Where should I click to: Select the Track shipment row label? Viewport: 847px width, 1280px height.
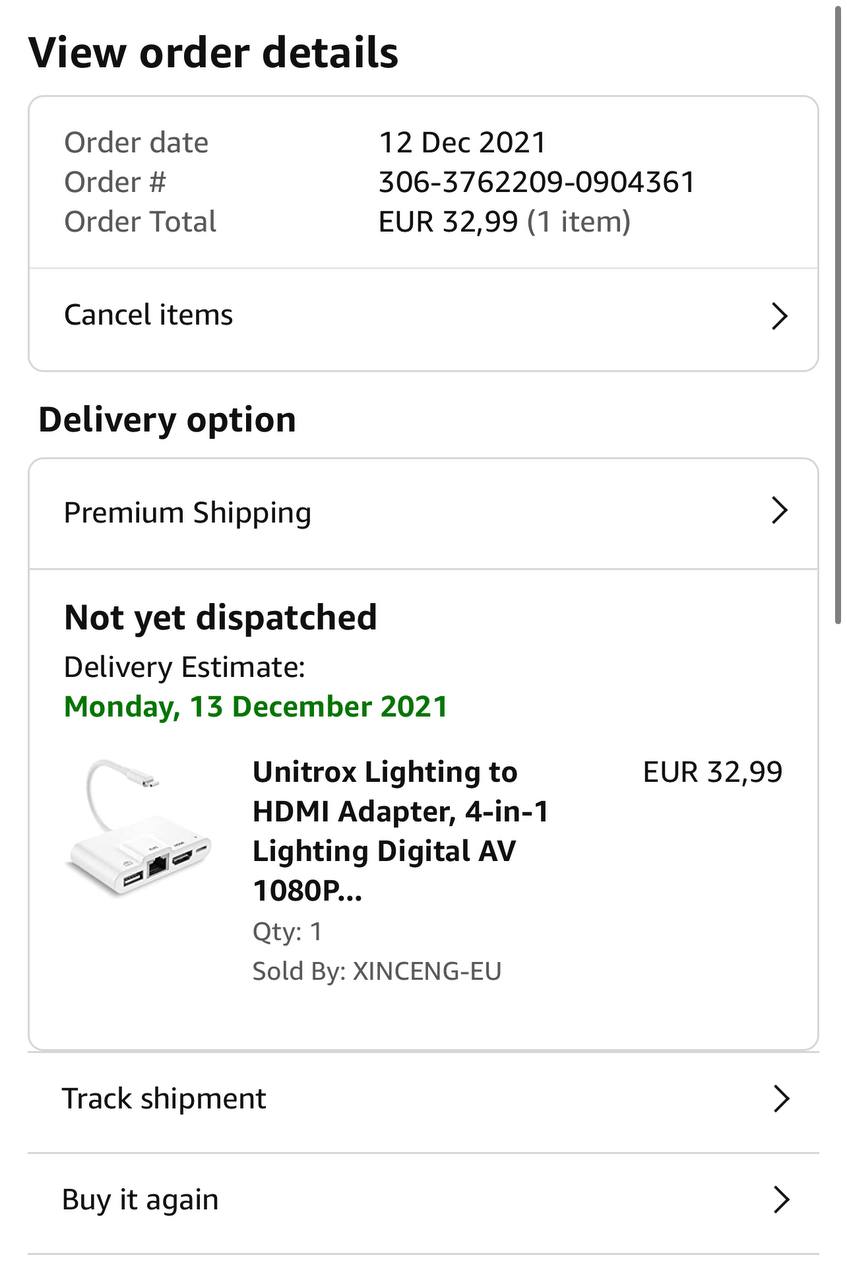164,1099
